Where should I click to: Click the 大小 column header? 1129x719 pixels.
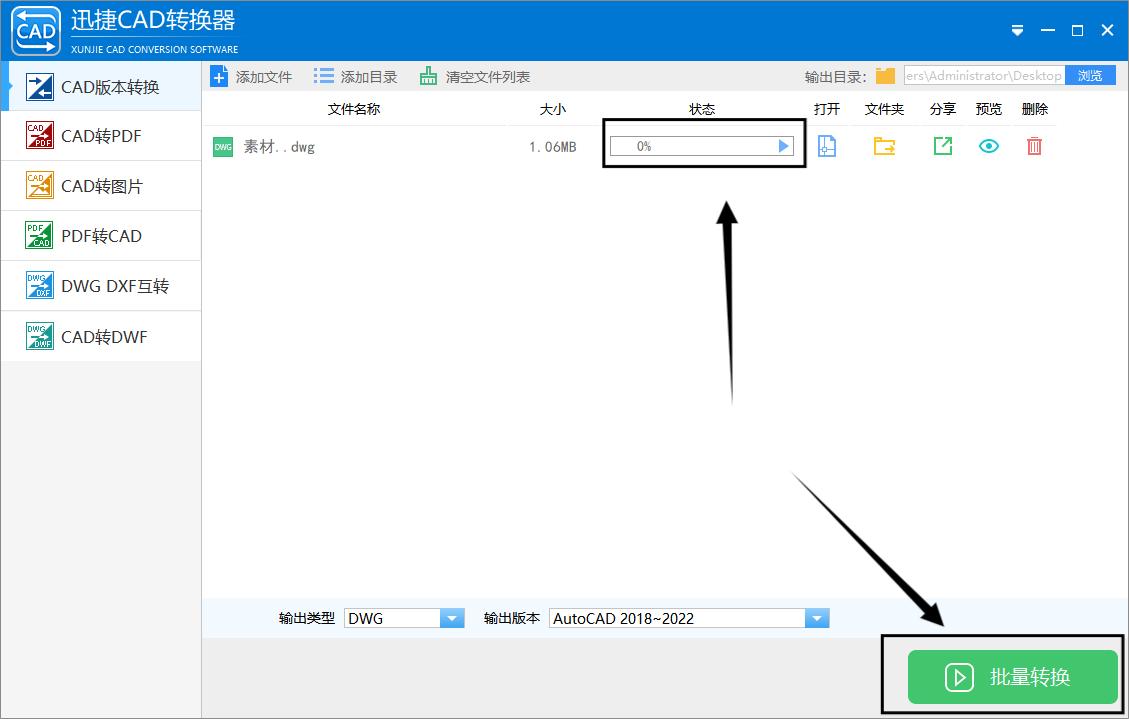[x=553, y=109]
